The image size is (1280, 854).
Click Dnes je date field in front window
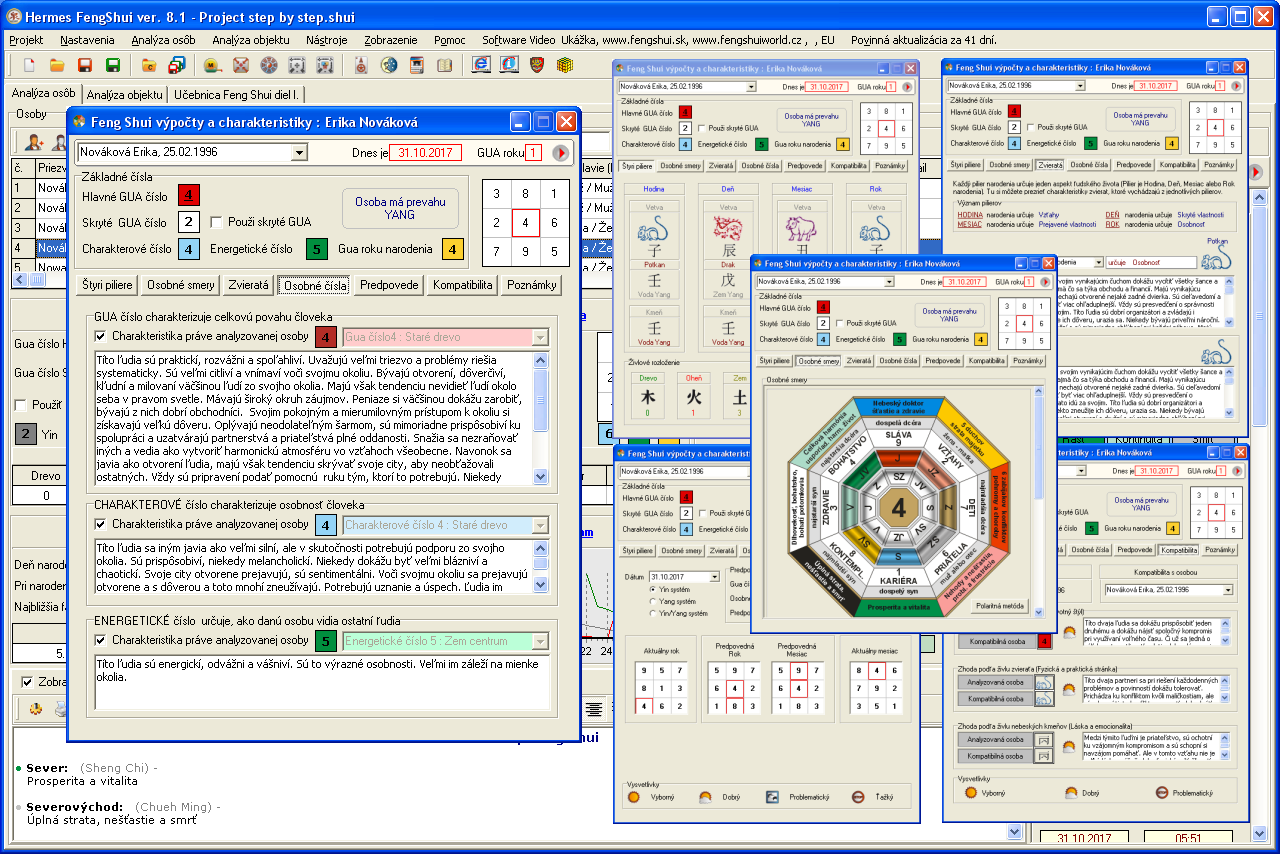[x=424, y=153]
